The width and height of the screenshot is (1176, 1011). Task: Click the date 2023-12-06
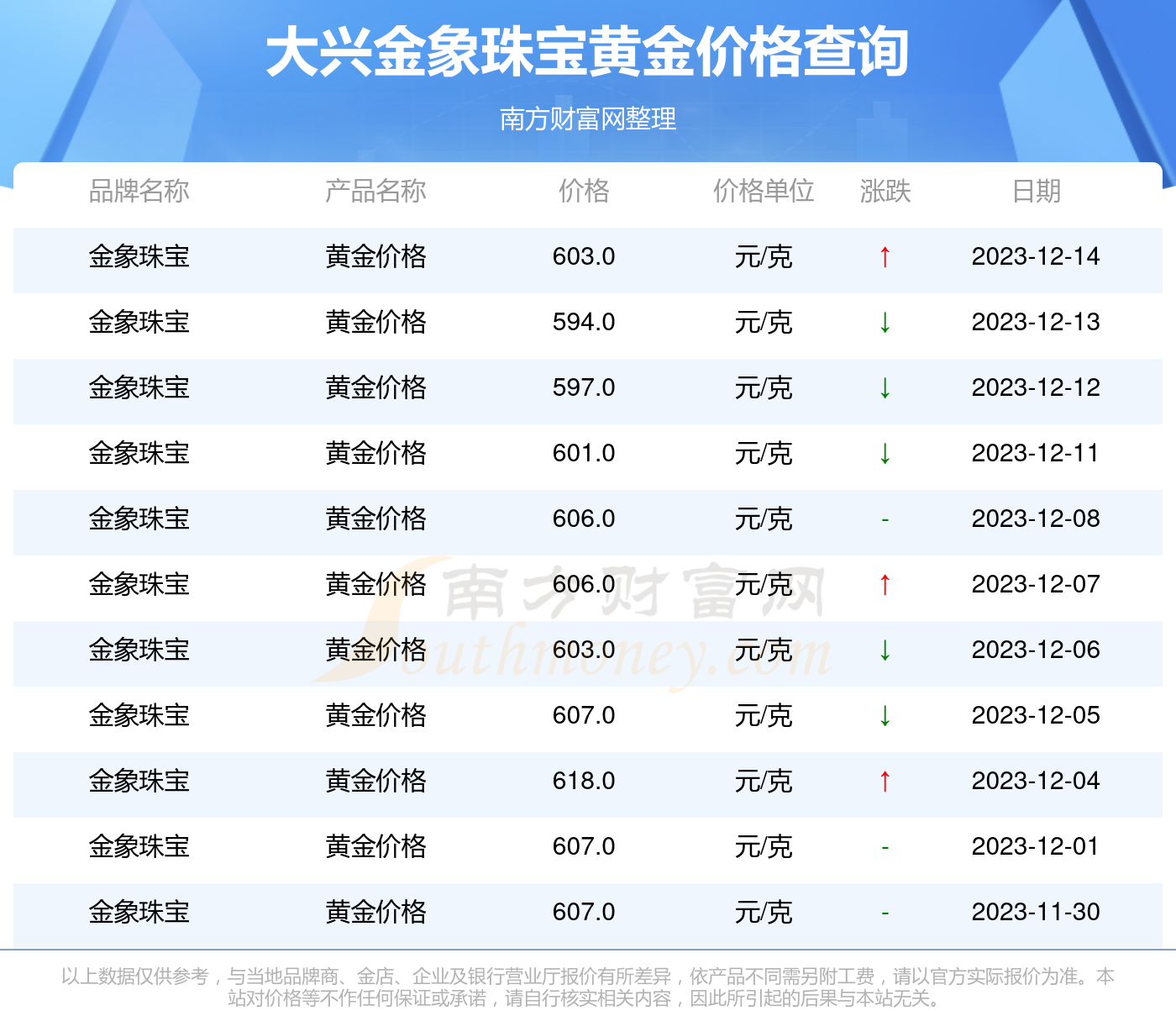1036,650
